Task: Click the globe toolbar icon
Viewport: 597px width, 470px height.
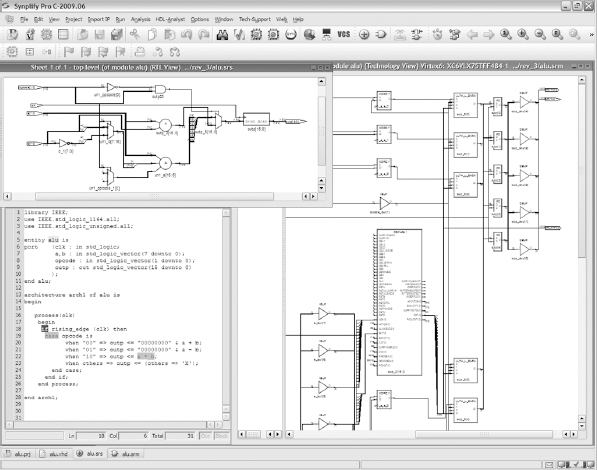Action: click(309, 35)
